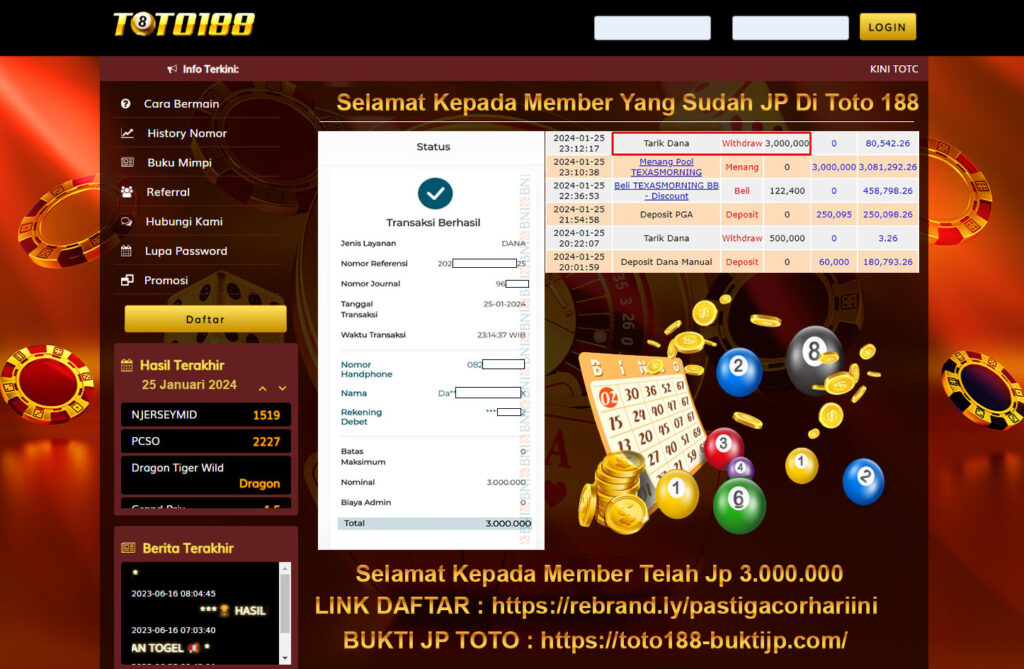Click the Hasil Terakhir calendar icon
Viewport: 1024px width, 669px height.
click(x=127, y=365)
